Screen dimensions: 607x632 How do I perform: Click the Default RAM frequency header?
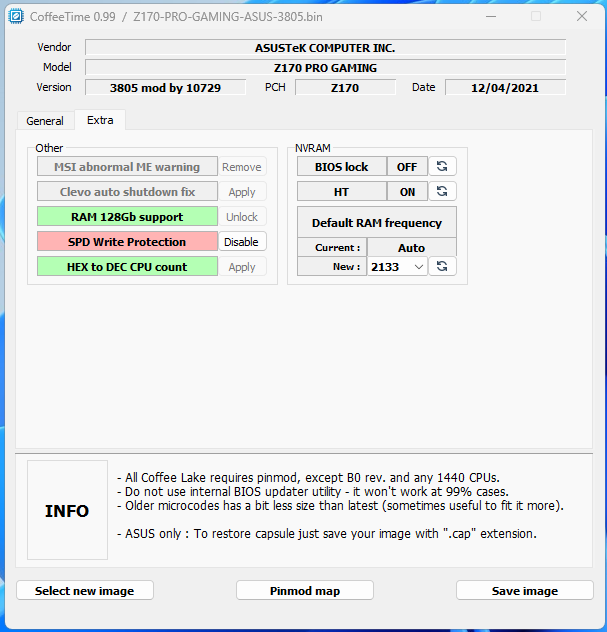coord(377,222)
